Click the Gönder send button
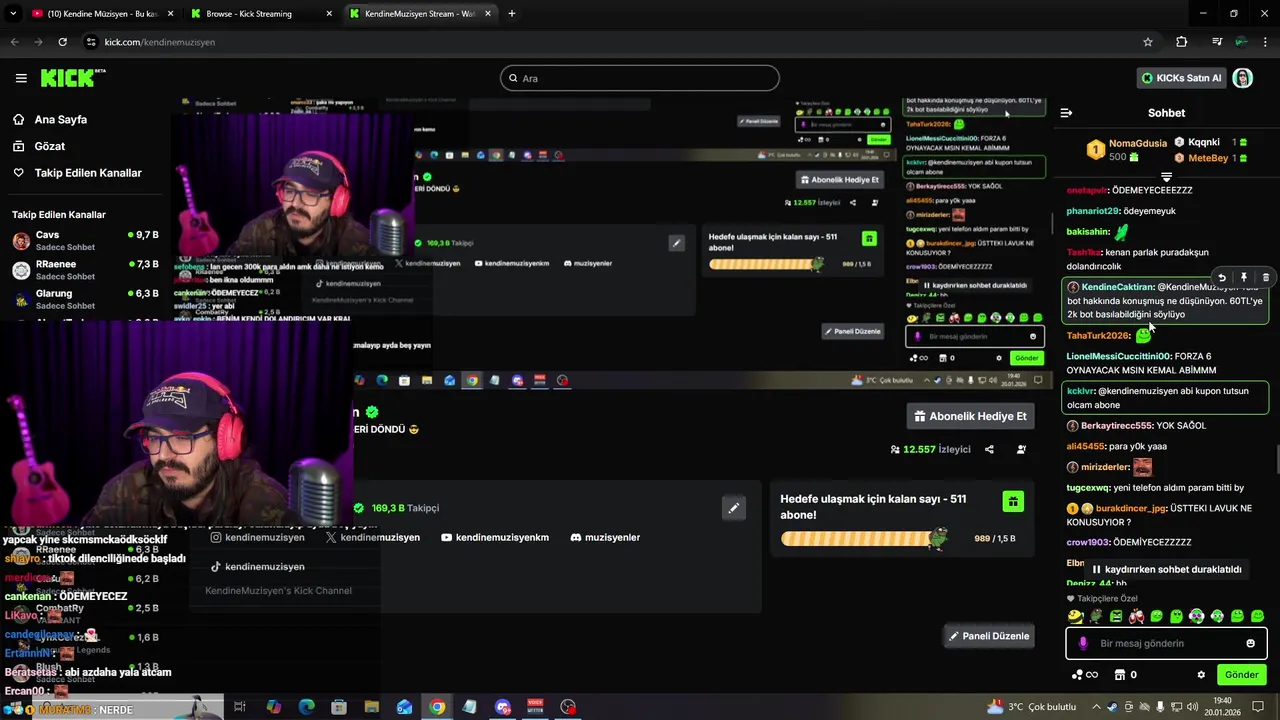 pos(1241,675)
